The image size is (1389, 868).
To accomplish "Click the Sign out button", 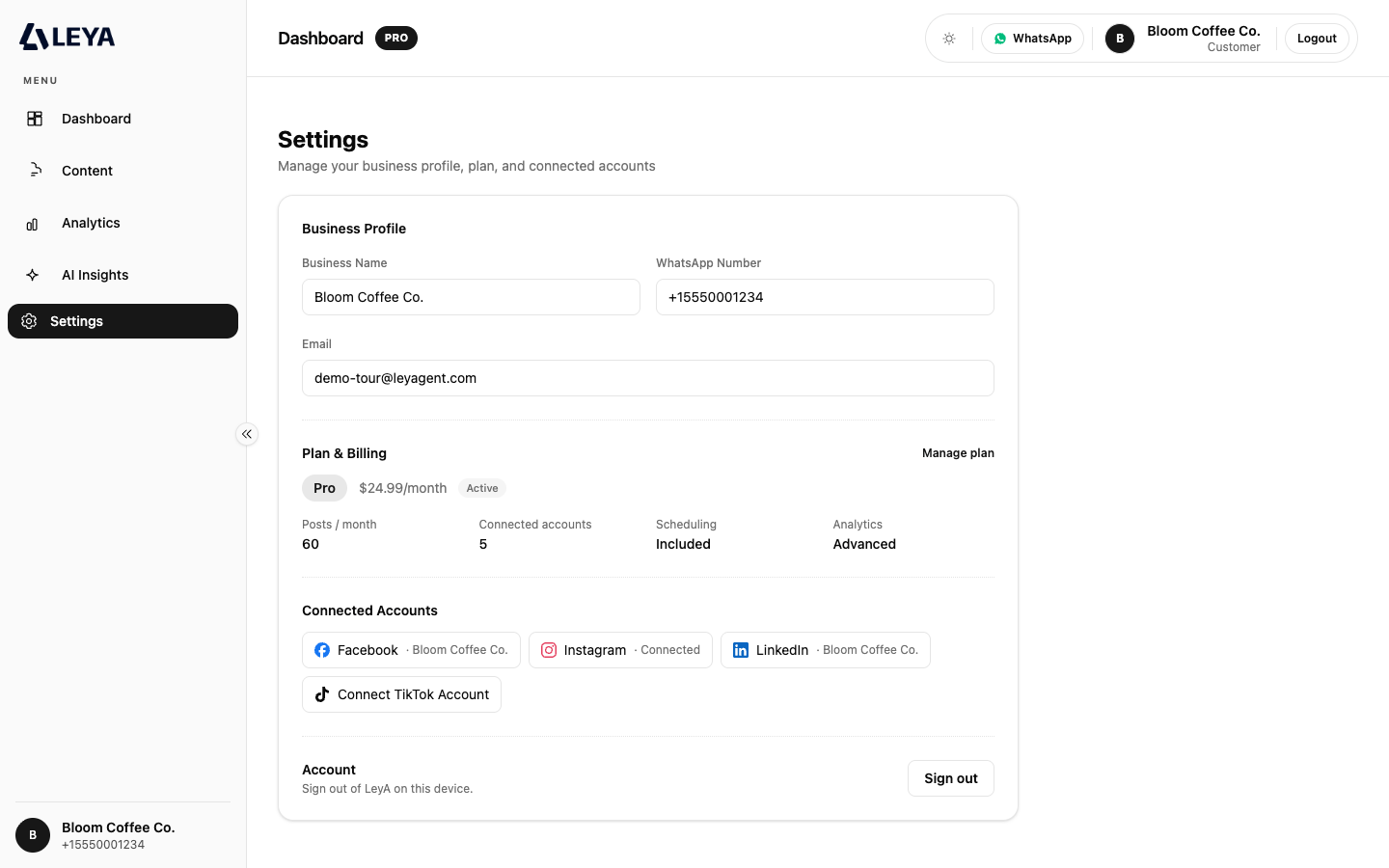I will pos(951,778).
